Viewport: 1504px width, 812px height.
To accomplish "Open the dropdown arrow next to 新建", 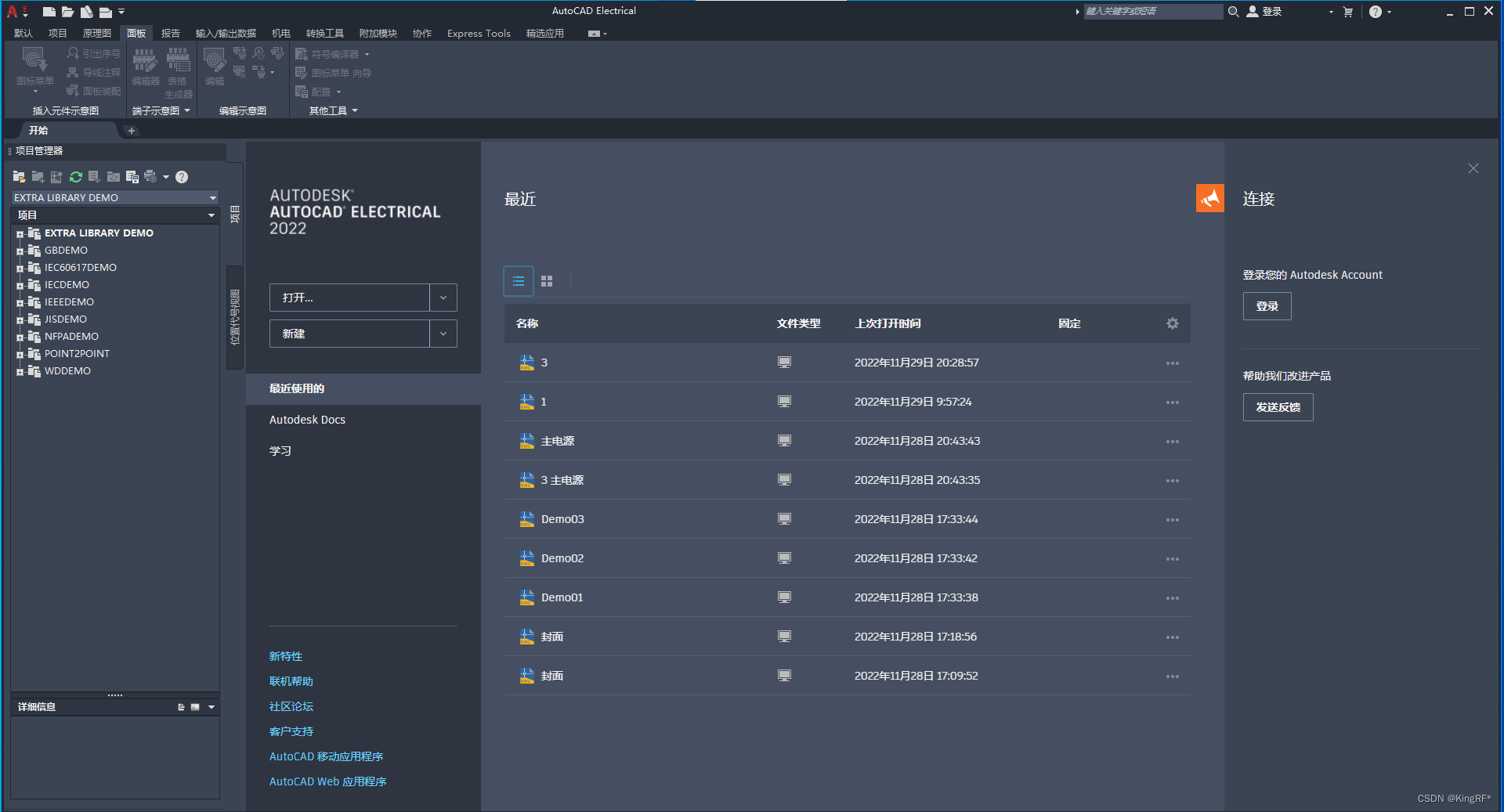I will coord(443,334).
